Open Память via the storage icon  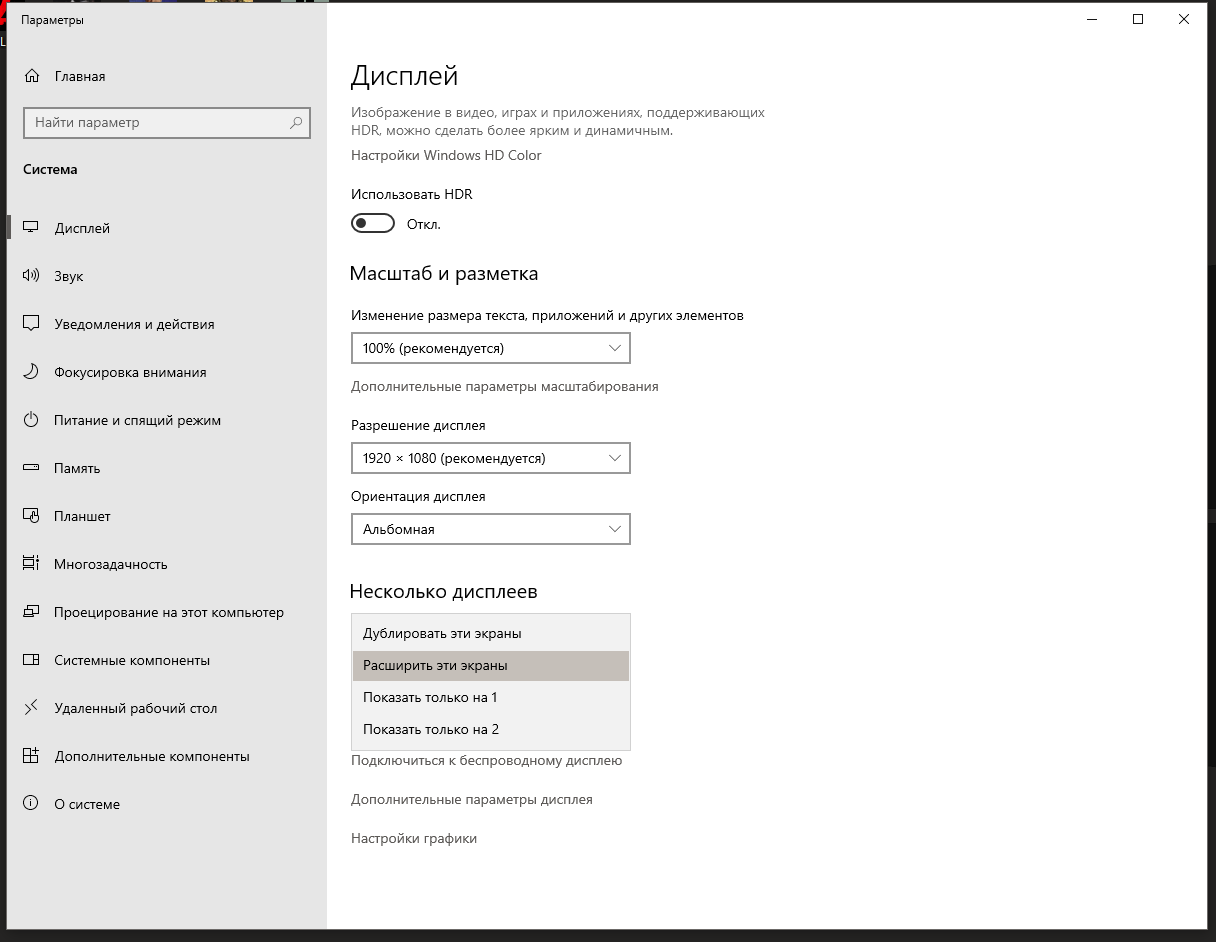click(x=31, y=468)
